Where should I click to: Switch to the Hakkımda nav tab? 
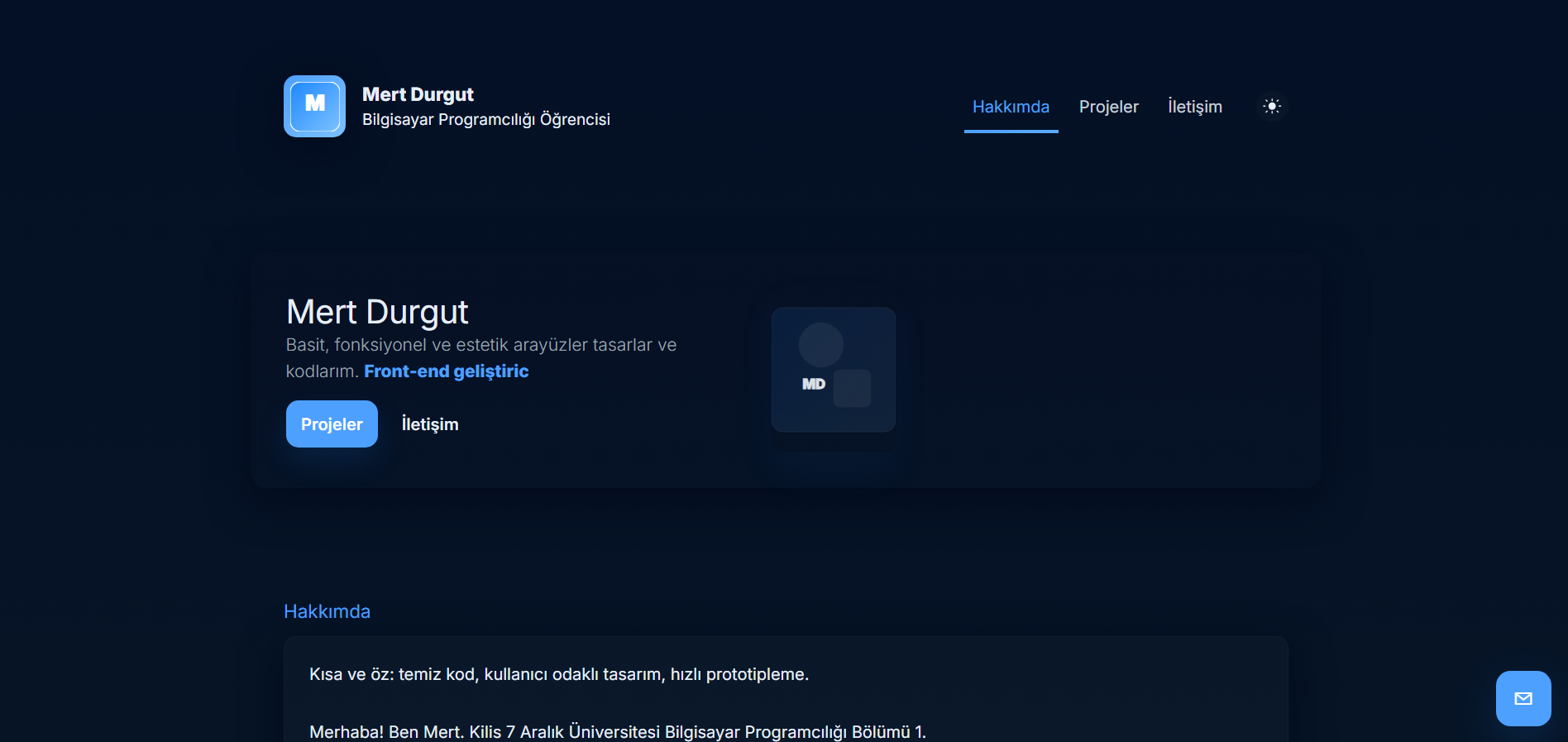point(1011,107)
